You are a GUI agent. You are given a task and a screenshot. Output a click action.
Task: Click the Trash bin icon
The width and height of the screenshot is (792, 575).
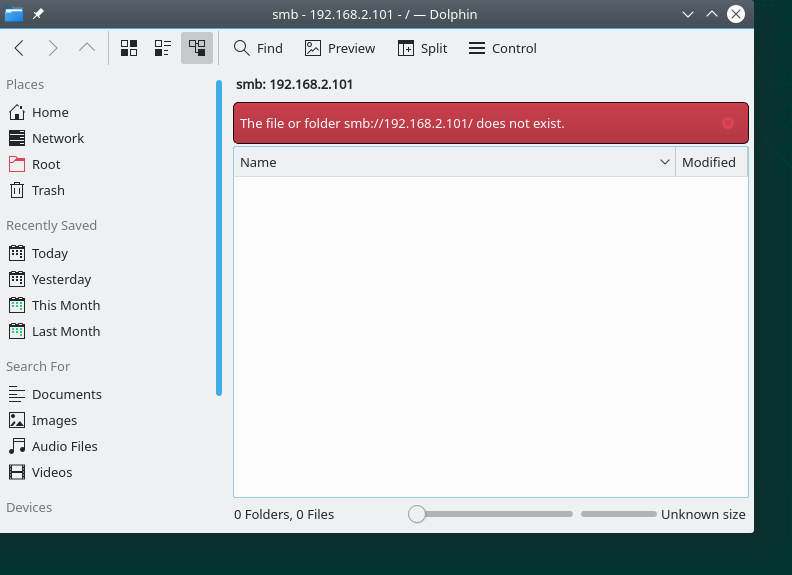pos(17,190)
